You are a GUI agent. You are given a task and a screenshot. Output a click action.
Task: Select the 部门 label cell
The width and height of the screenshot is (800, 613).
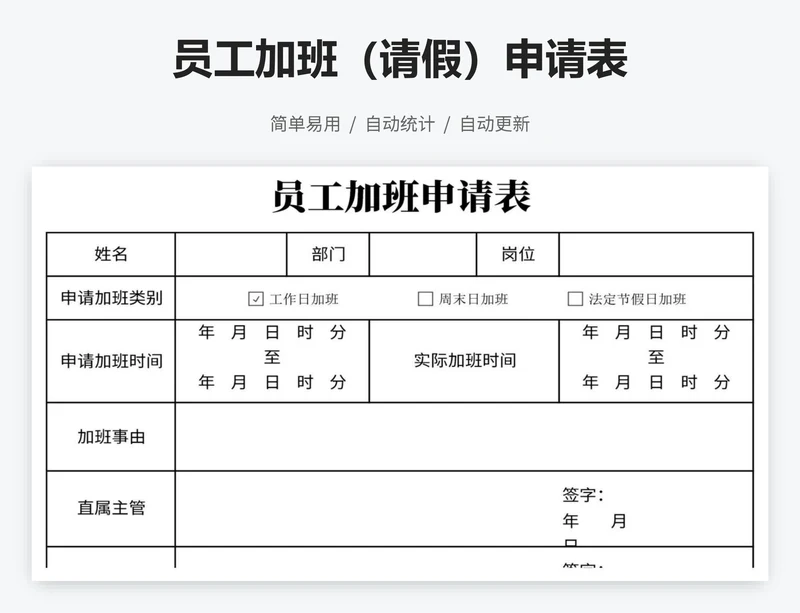[x=328, y=254]
